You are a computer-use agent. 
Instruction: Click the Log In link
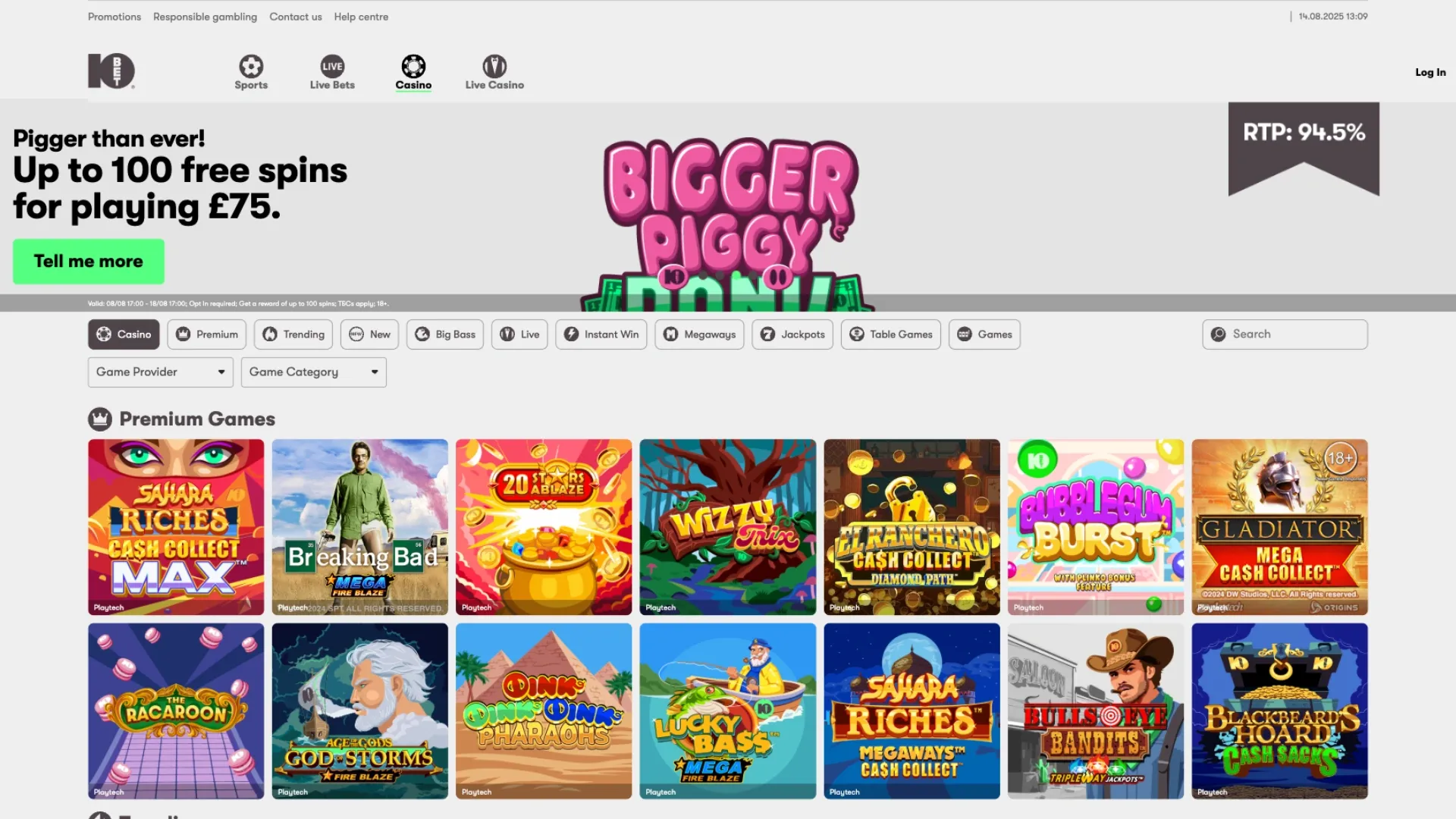coord(1430,72)
